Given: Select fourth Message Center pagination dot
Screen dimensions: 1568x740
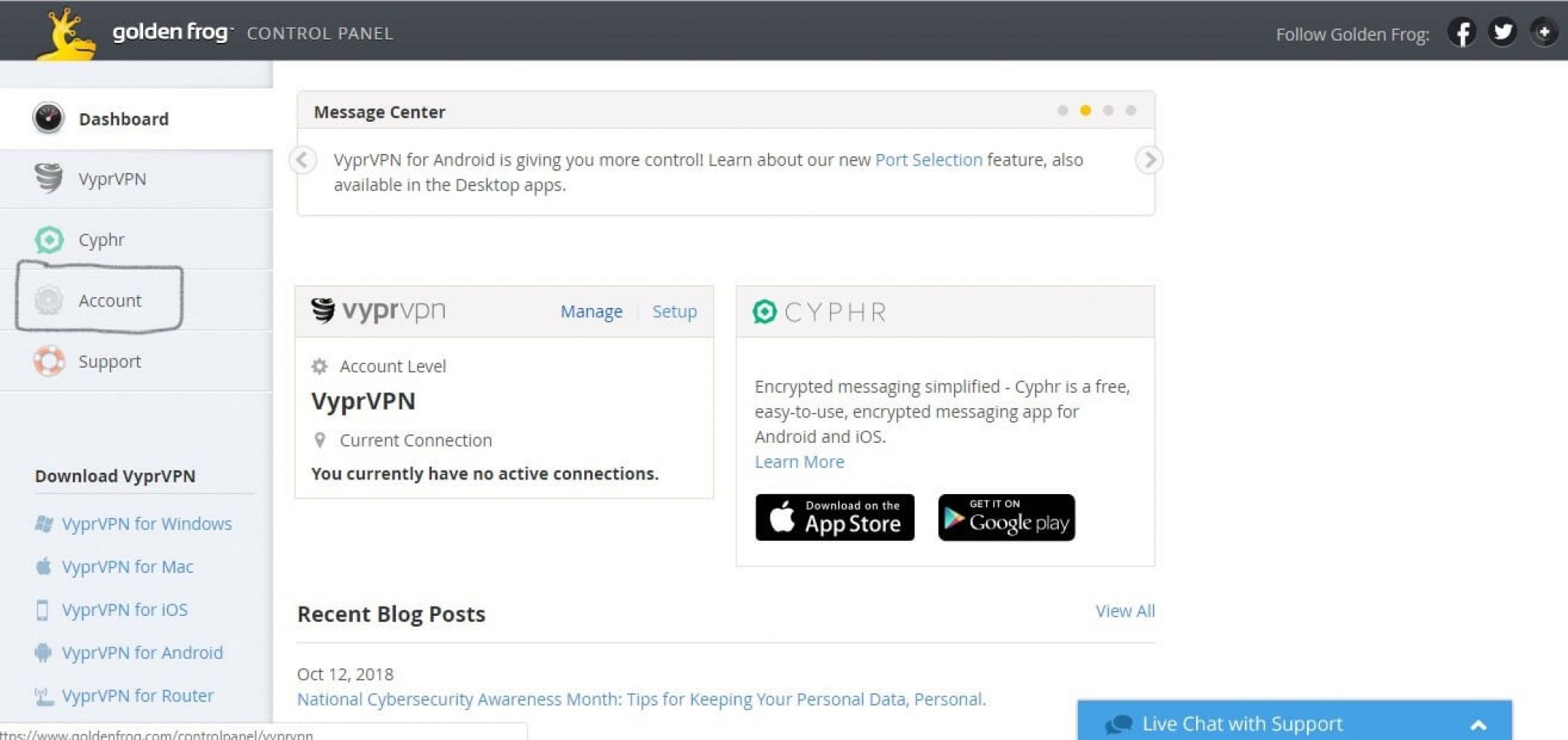Looking at the screenshot, I should click(x=1130, y=110).
